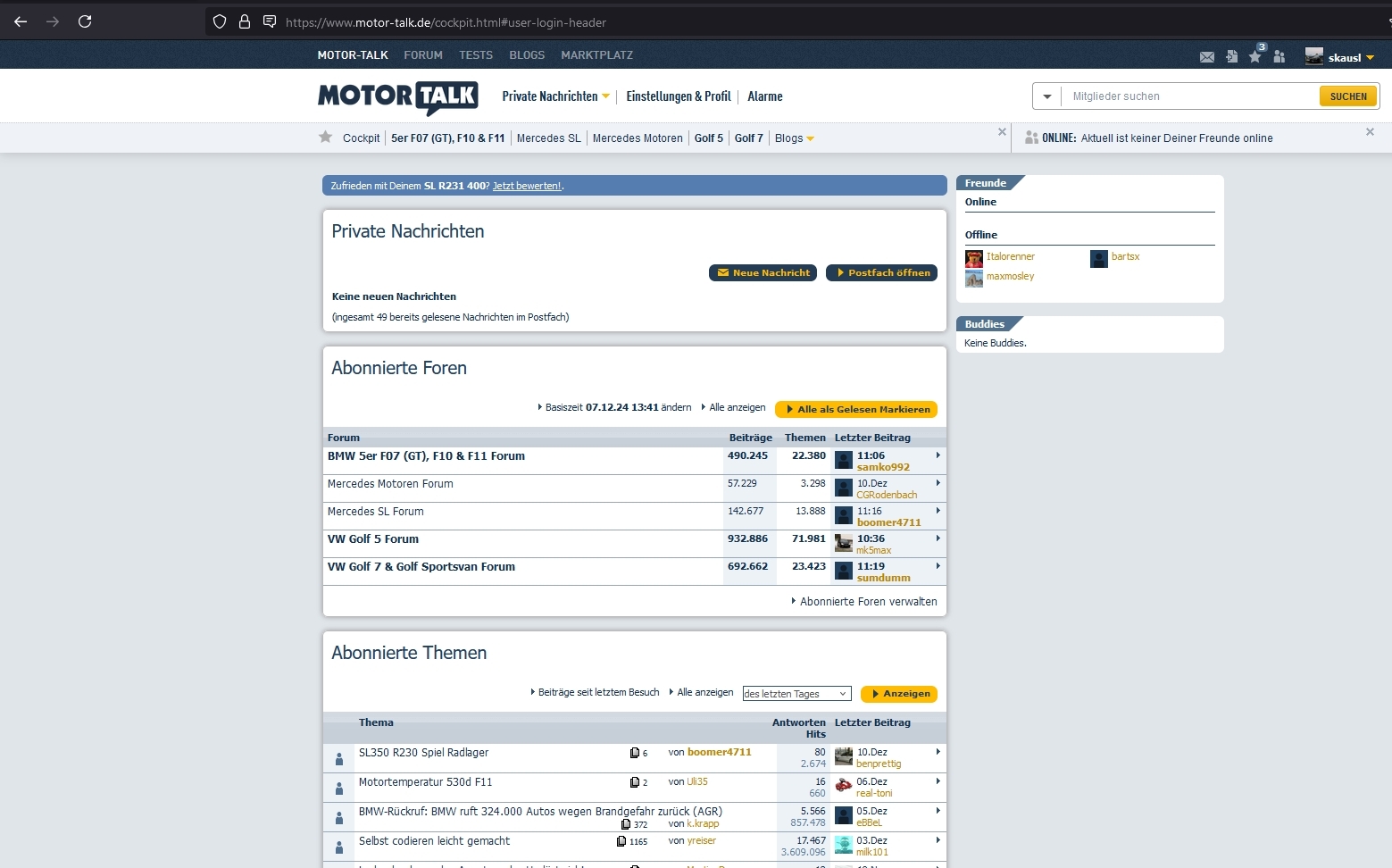Image resolution: width=1392 pixels, height=868 pixels.
Task: Open BLOGS in top navigation
Action: click(527, 55)
